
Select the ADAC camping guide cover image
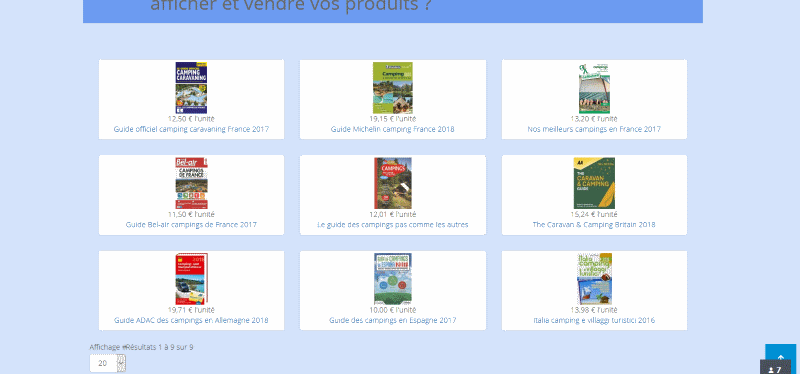pyautogui.click(x=191, y=279)
